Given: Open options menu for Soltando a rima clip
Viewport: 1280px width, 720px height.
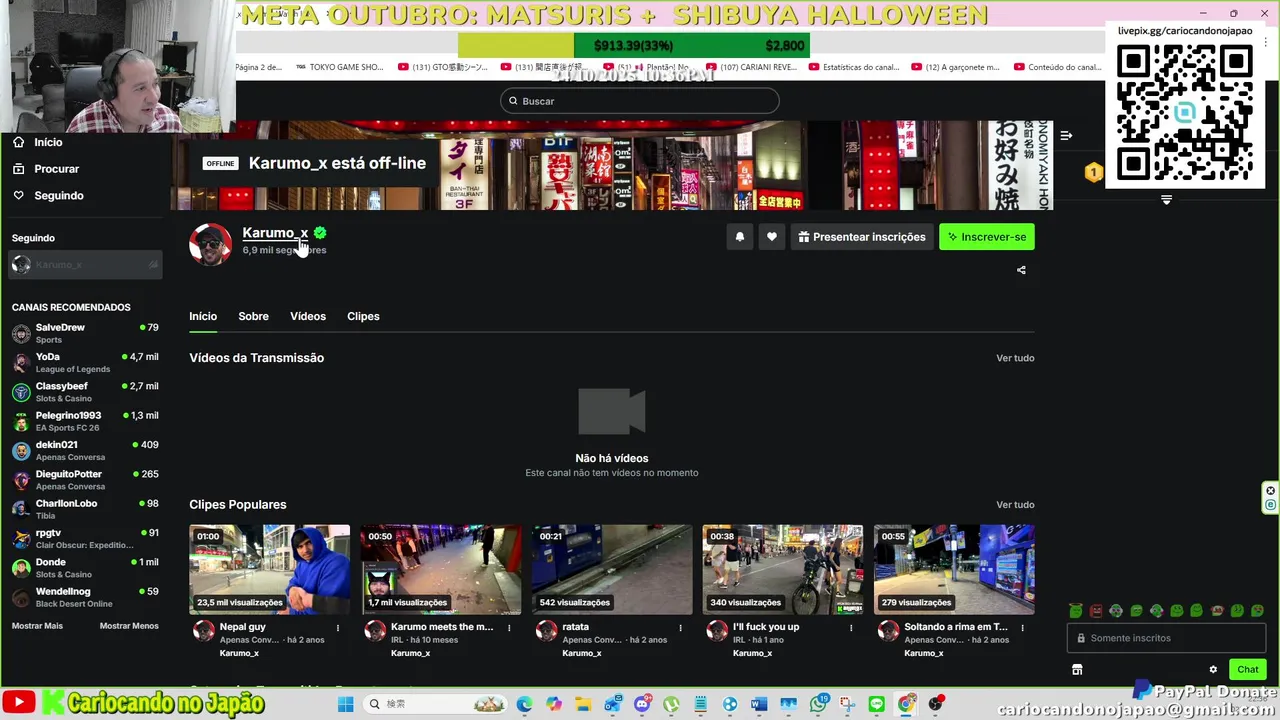Looking at the screenshot, I should pyautogui.click(x=1022, y=628).
